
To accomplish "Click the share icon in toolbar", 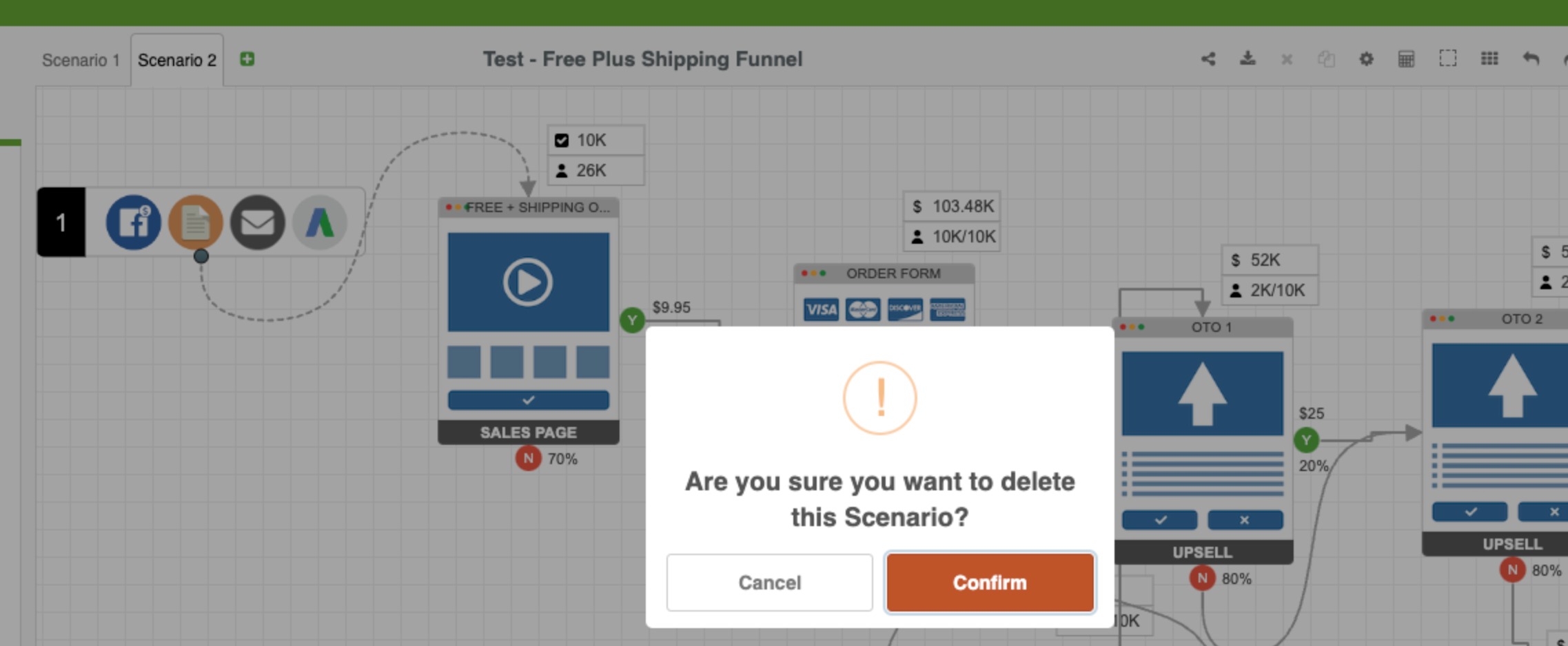I will (1208, 59).
